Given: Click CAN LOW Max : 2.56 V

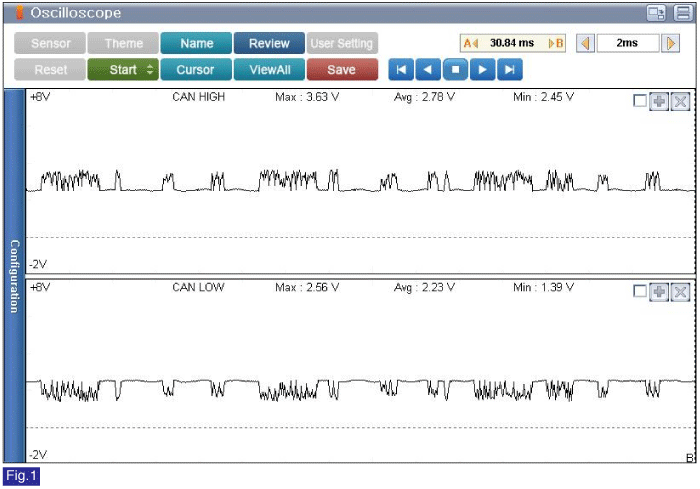Looking at the screenshot, I should pos(307,287).
